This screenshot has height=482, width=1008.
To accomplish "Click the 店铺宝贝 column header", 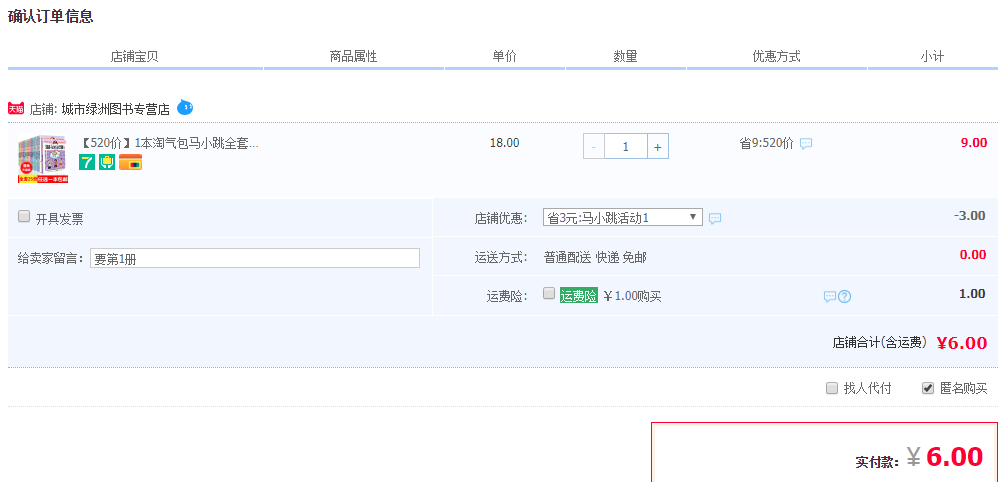I will 134,57.
